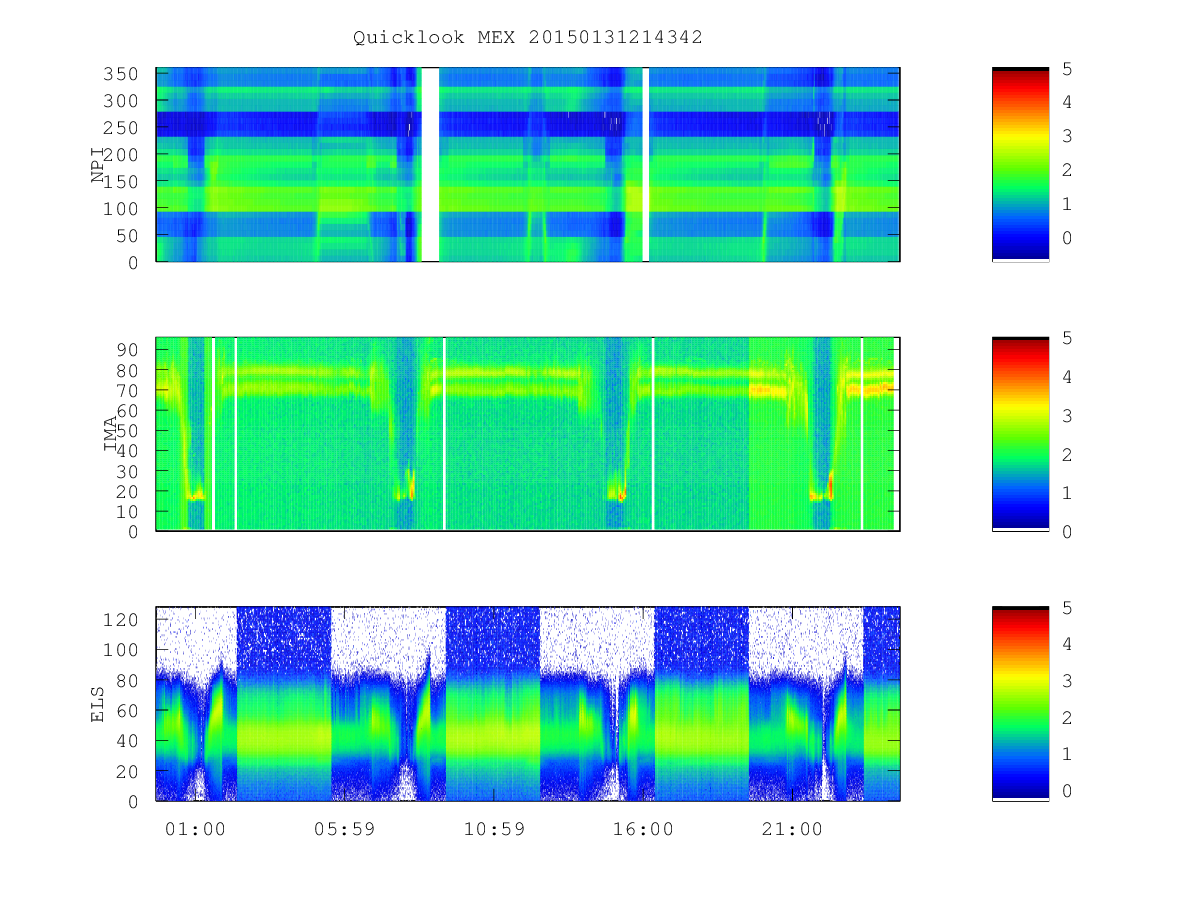The image size is (1200, 900).
Task: Click inside the NPI spectrogram panel
Action: click(528, 165)
